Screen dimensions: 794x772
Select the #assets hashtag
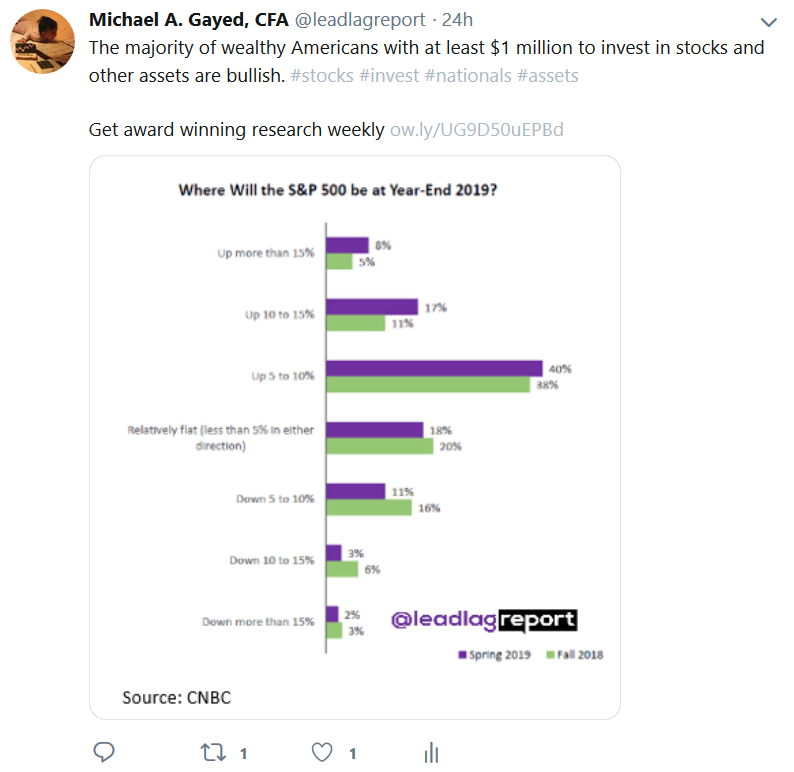pyautogui.click(x=548, y=75)
